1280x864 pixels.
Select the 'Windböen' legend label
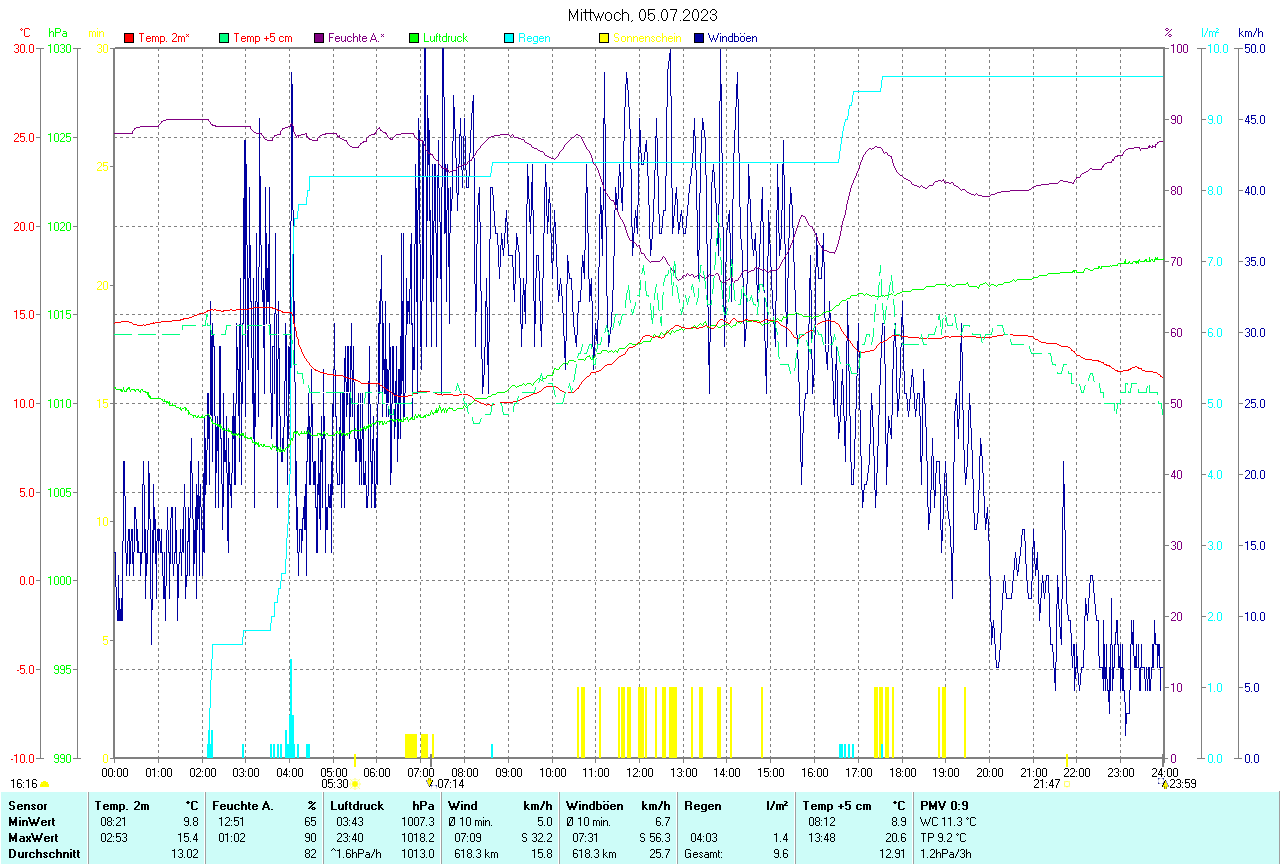(732, 38)
